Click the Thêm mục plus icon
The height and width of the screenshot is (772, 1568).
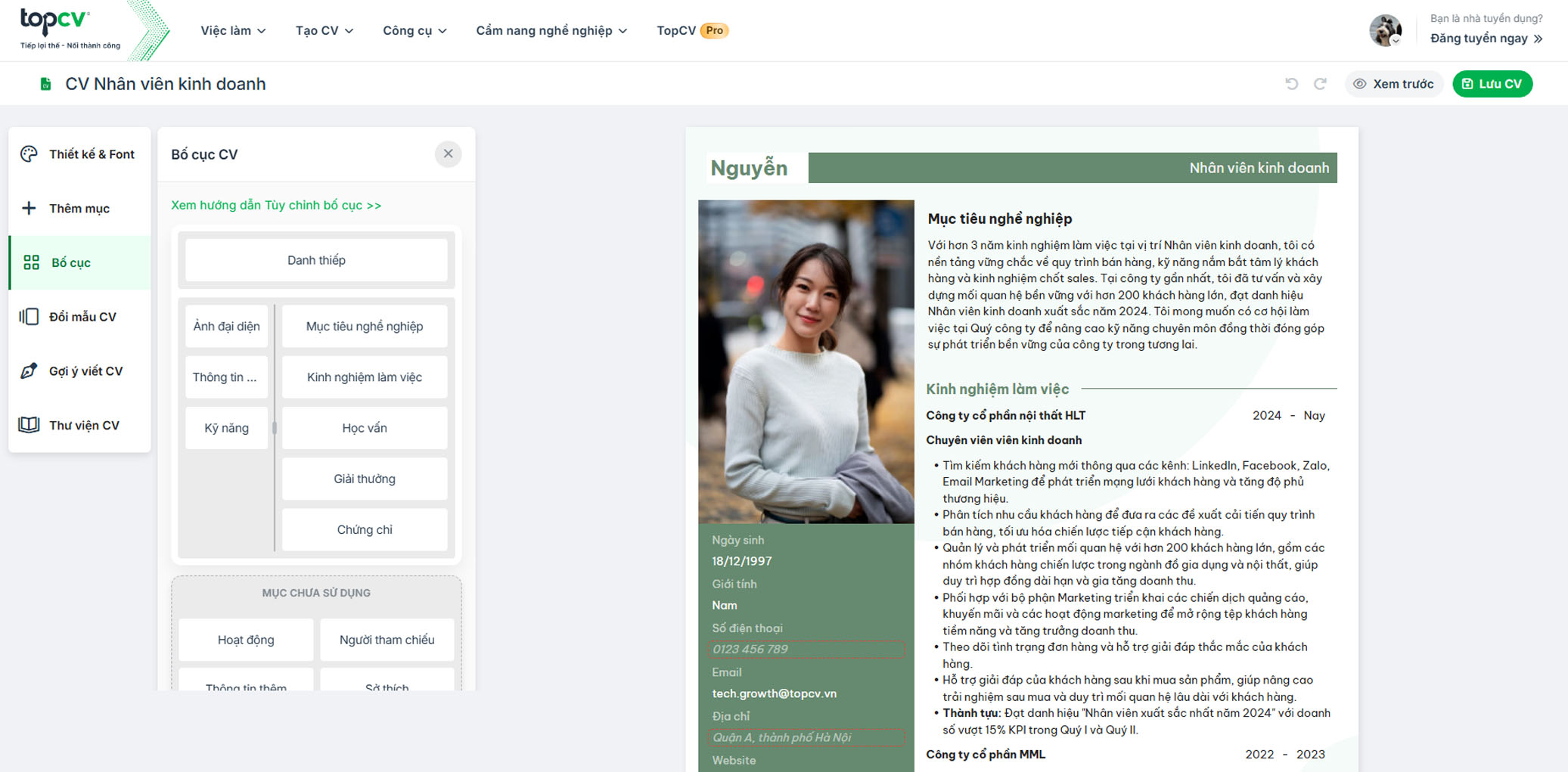29,208
